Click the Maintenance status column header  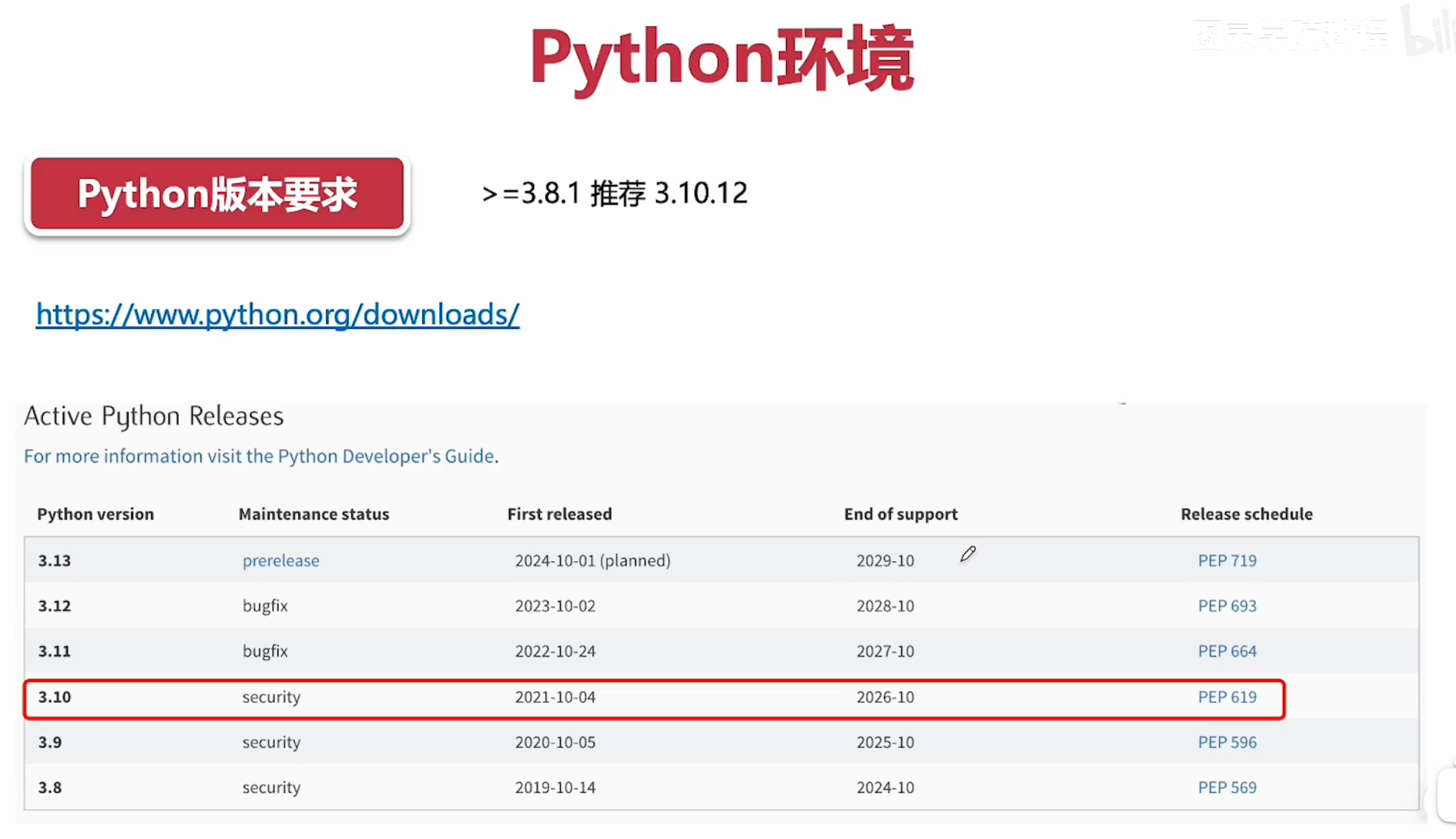(314, 514)
